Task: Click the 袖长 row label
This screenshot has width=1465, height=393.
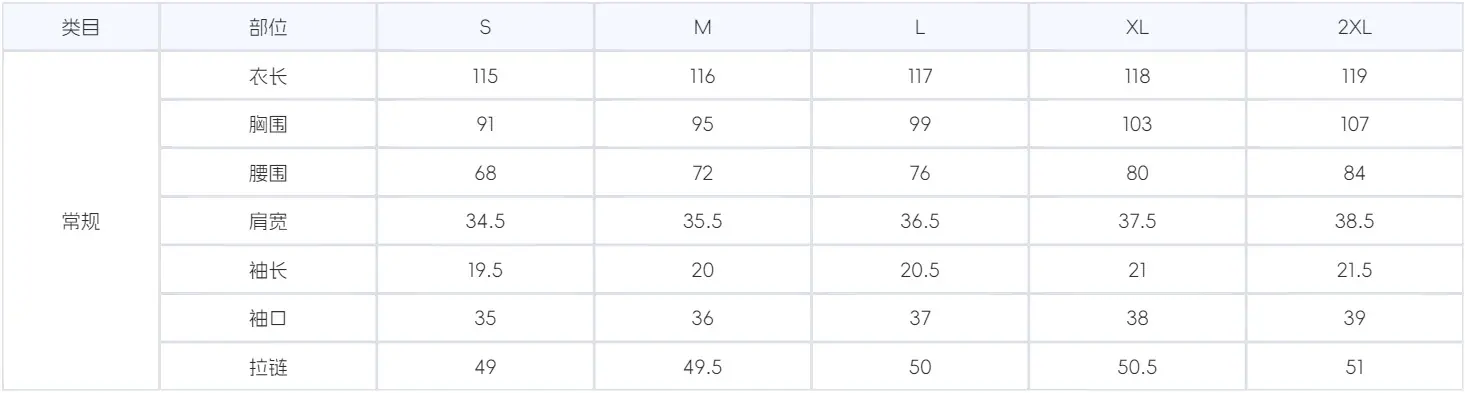Action: (x=268, y=270)
